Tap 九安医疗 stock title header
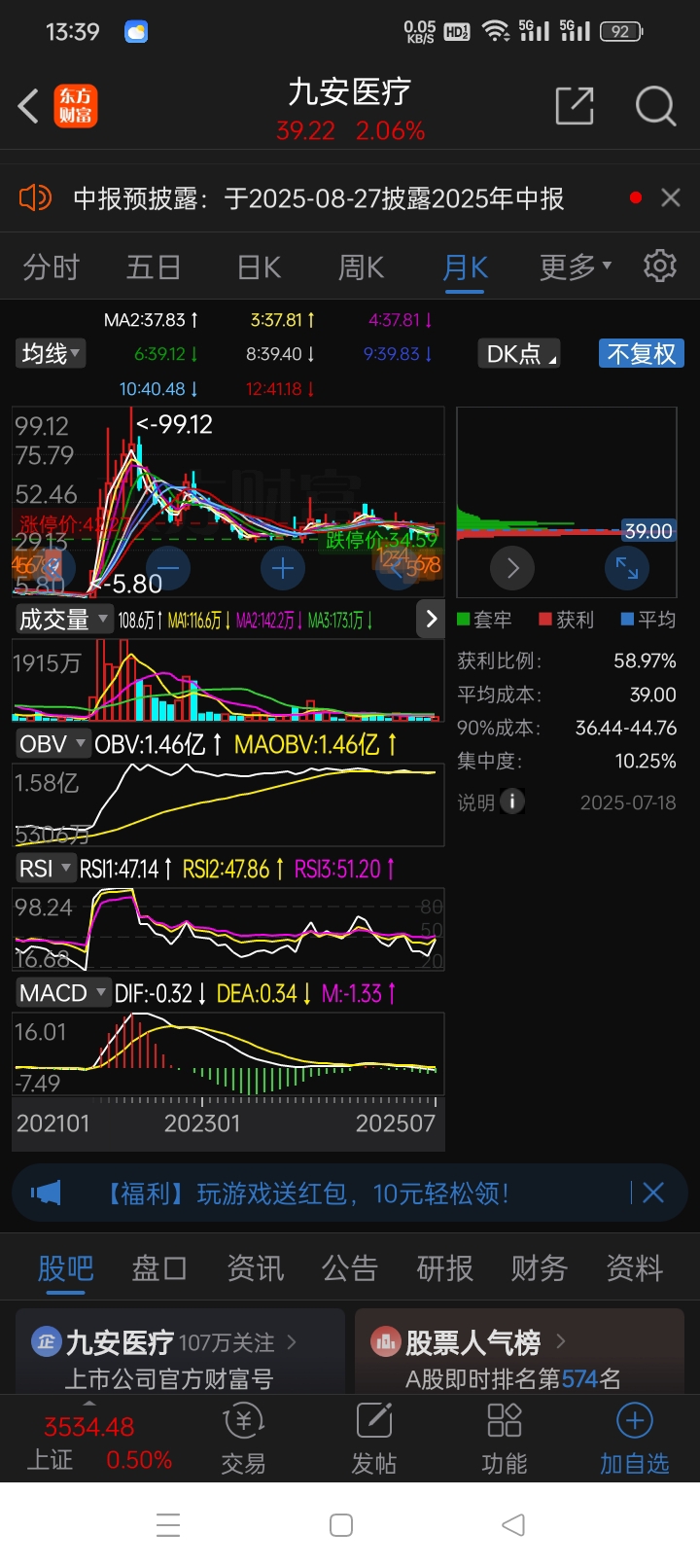700x1568 pixels. [x=350, y=92]
